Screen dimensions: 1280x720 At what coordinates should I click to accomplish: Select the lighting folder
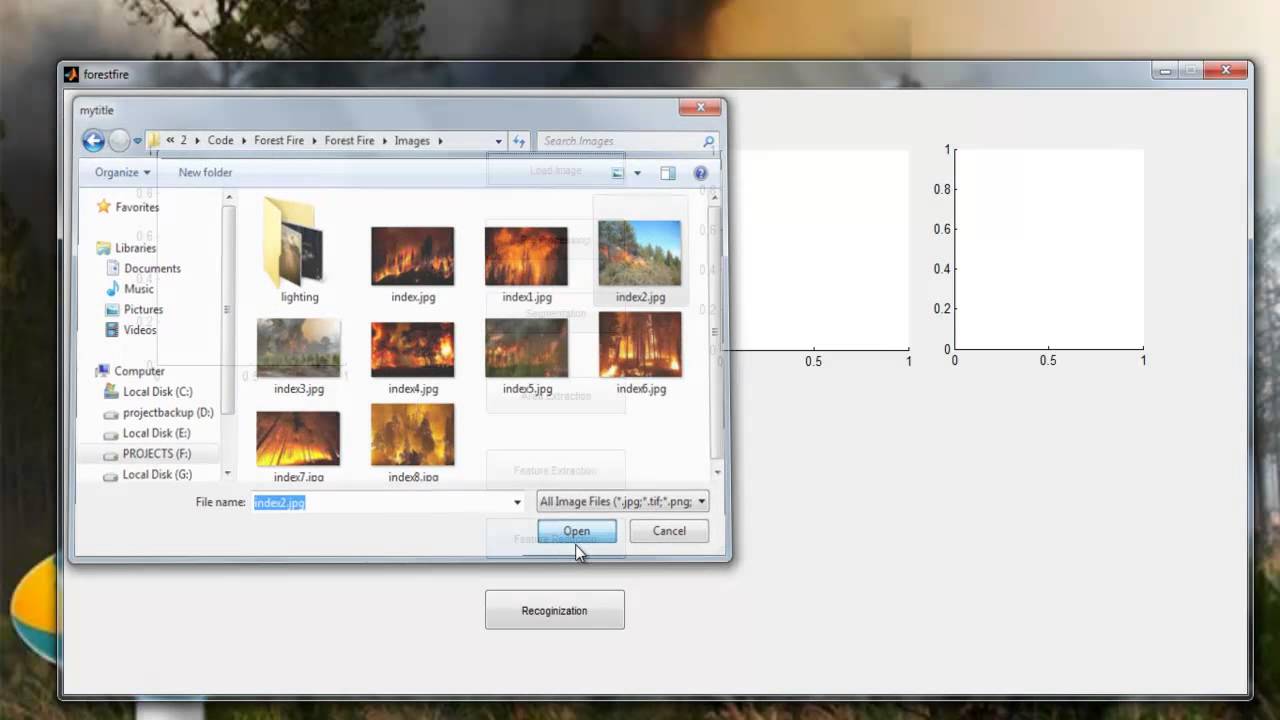click(x=298, y=250)
